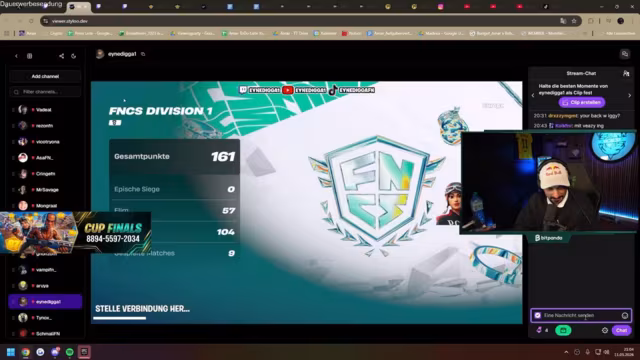Open the emoji picker in chat input
The image size is (640, 360).
tap(624, 316)
